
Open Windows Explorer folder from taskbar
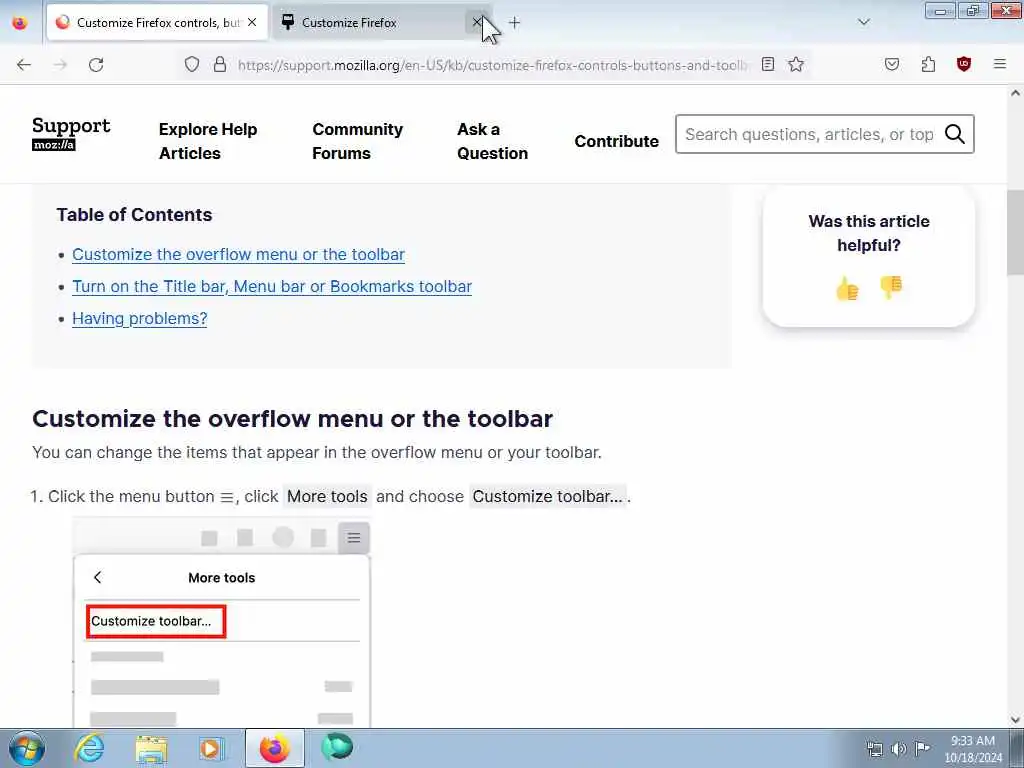click(152, 748)
